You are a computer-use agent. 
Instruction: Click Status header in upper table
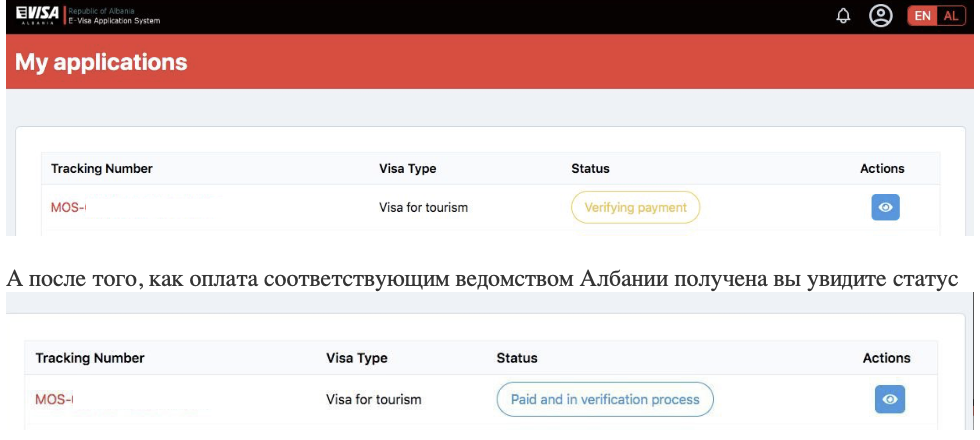pos(590,169)
